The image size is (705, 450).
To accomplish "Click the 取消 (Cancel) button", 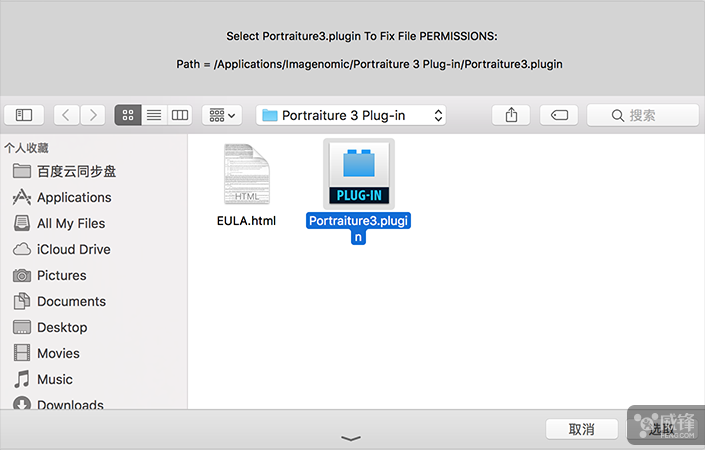I will coord(581,429).
